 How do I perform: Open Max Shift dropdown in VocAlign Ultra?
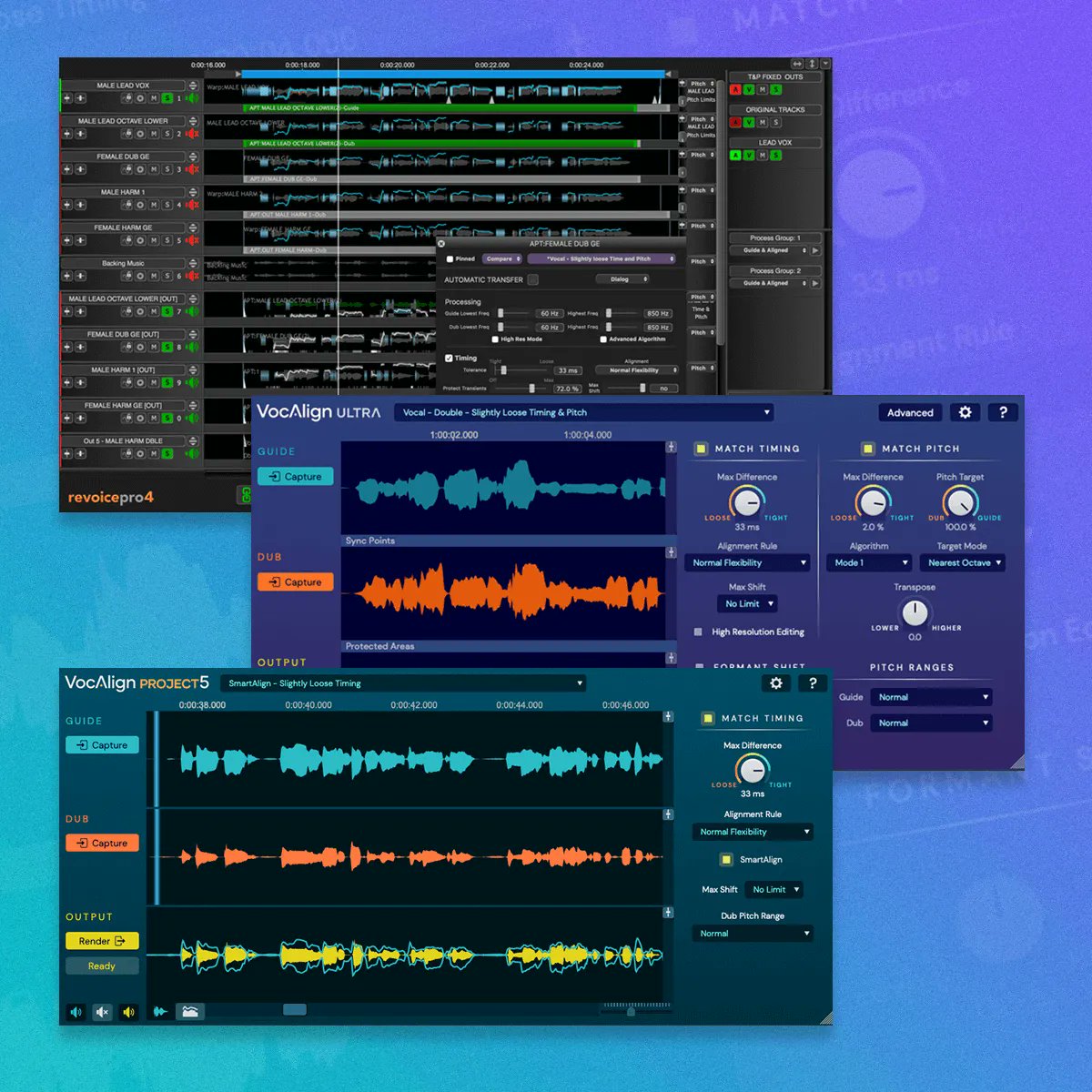tap(747, 603)
